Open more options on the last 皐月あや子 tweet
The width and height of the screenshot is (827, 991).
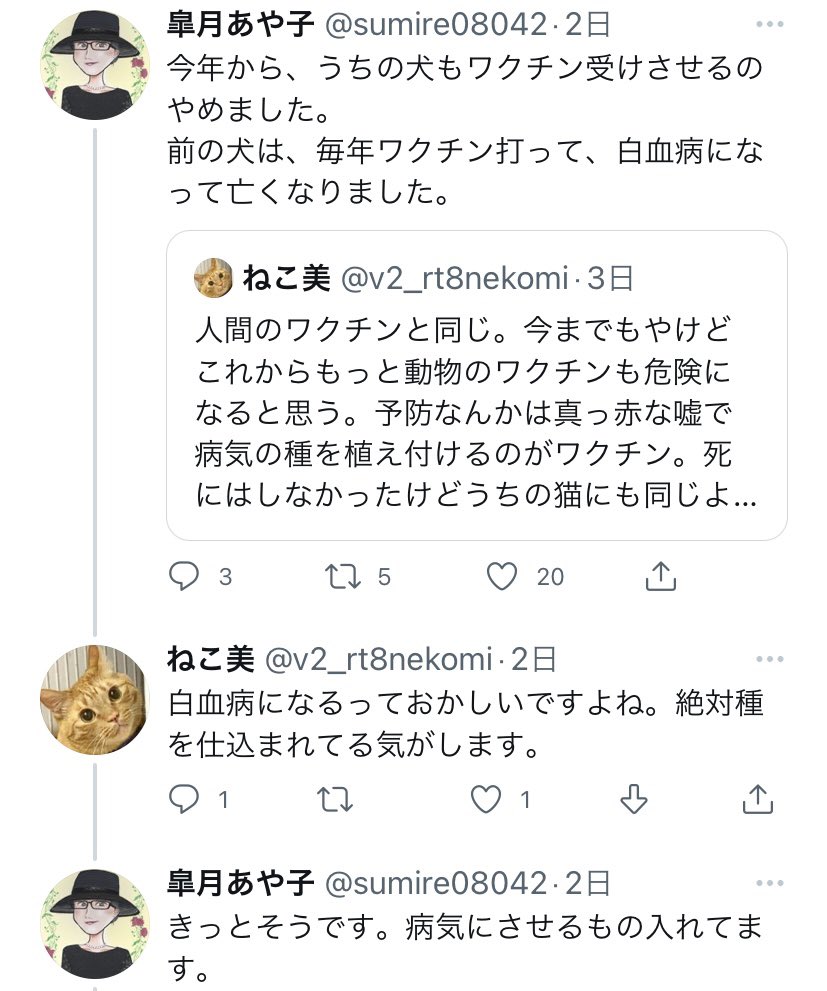pos(770,883)
